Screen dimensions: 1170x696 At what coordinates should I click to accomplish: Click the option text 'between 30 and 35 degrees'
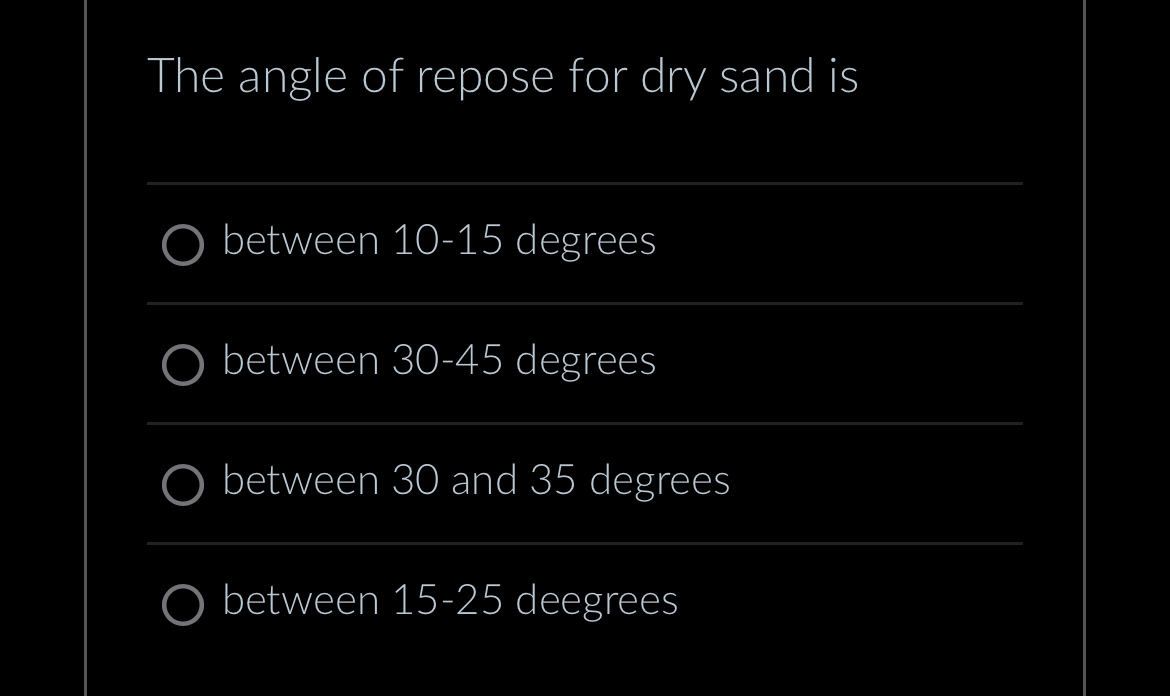coord(476,481)
